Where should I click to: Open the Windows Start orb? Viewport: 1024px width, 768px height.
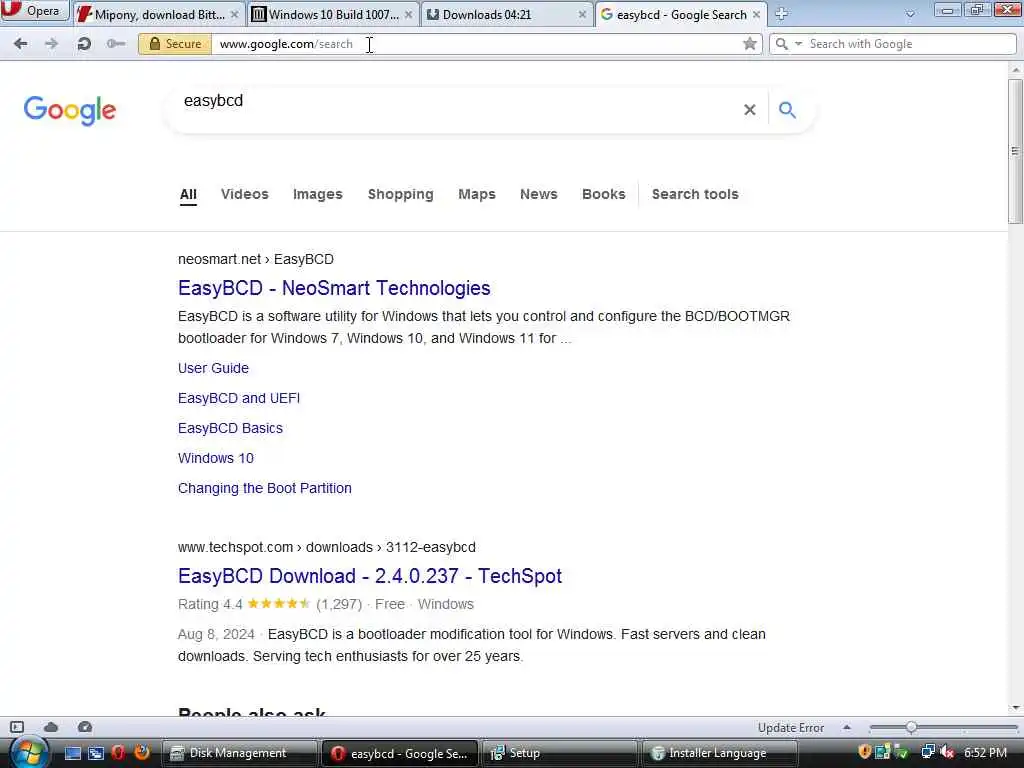click(27, 752)
